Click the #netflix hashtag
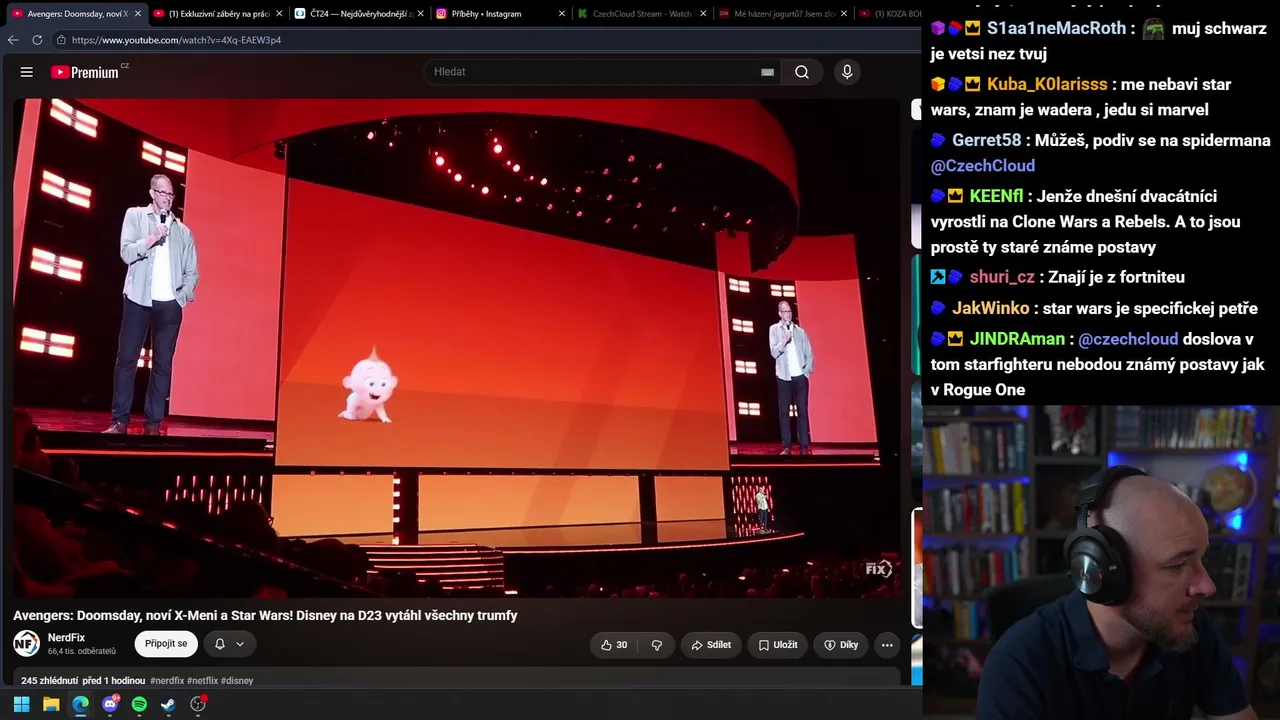This screenshot has height=720, width=1280. (x=203, y=681)
